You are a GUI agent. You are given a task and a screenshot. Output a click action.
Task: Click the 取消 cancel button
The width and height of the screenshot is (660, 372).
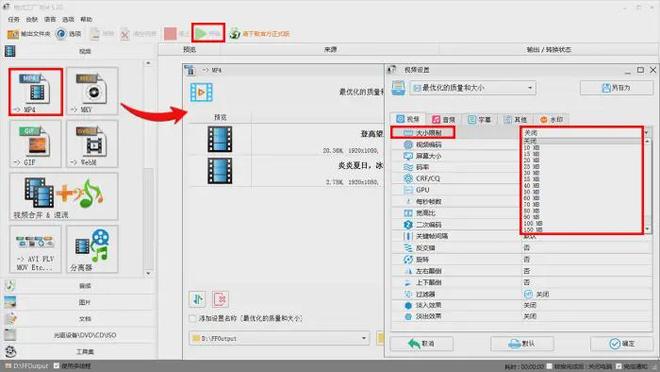click(x=422, y=344)
